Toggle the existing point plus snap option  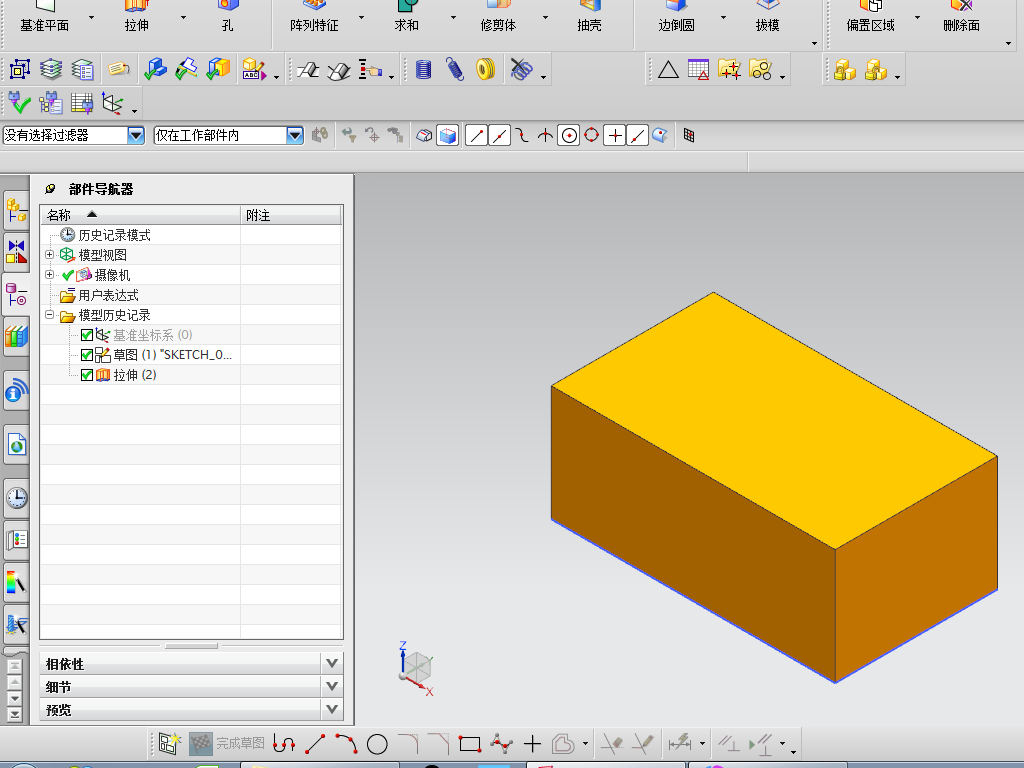(615, 136)
